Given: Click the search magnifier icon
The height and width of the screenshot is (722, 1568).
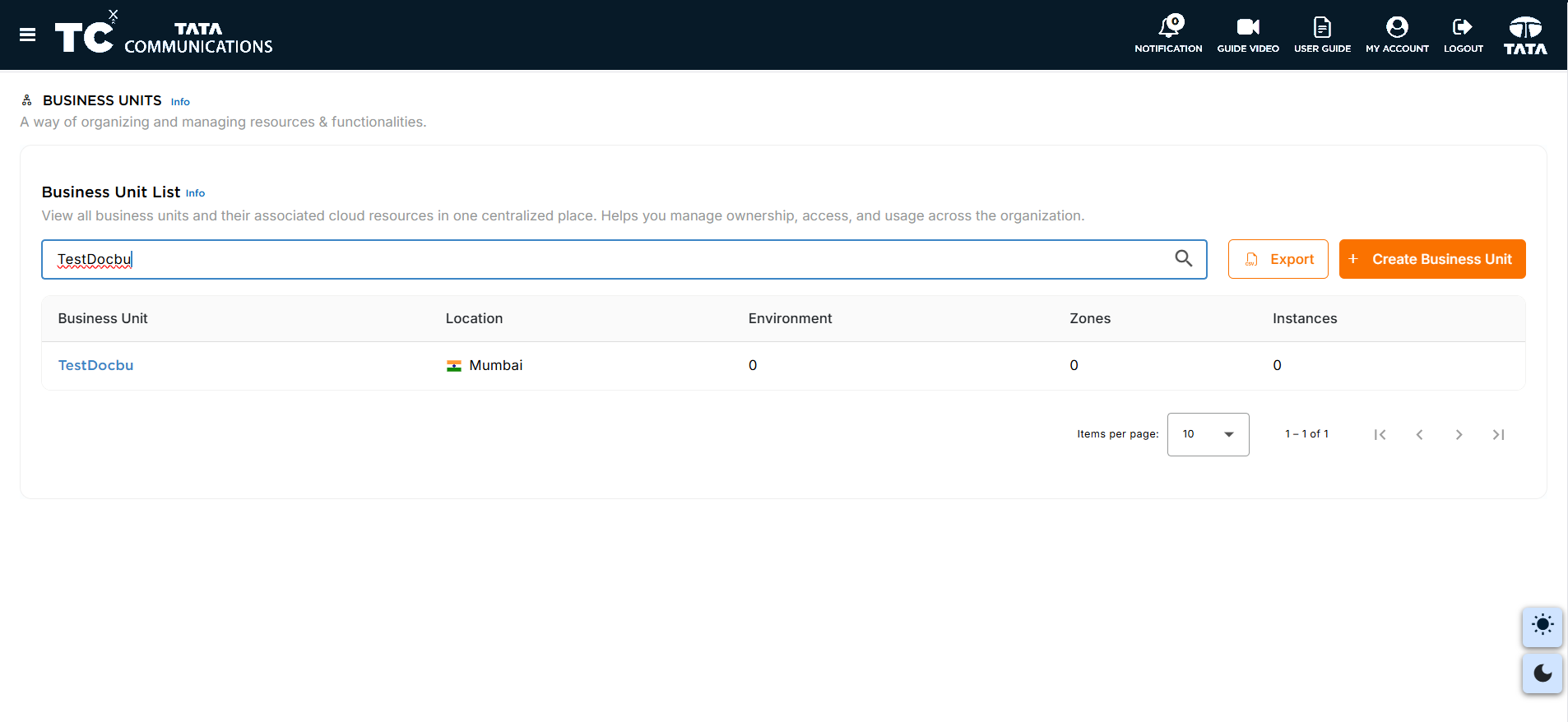Looking at the screenshot, I should [1183, 258].
